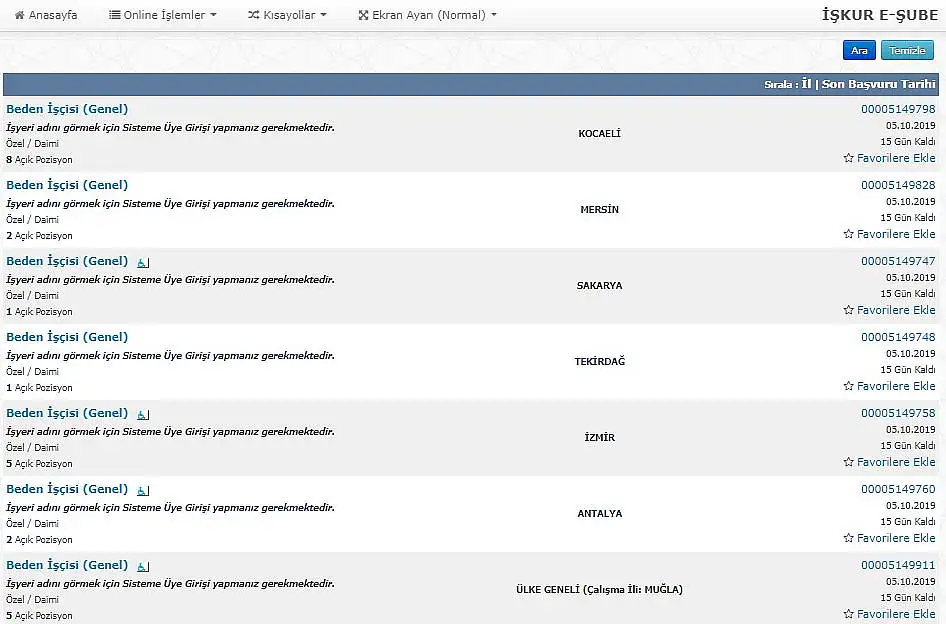This screenshot has height=624, width=946.
Task: Click the disabled-accessible icon on the SAKARYA listing
Action: [143, 263]
